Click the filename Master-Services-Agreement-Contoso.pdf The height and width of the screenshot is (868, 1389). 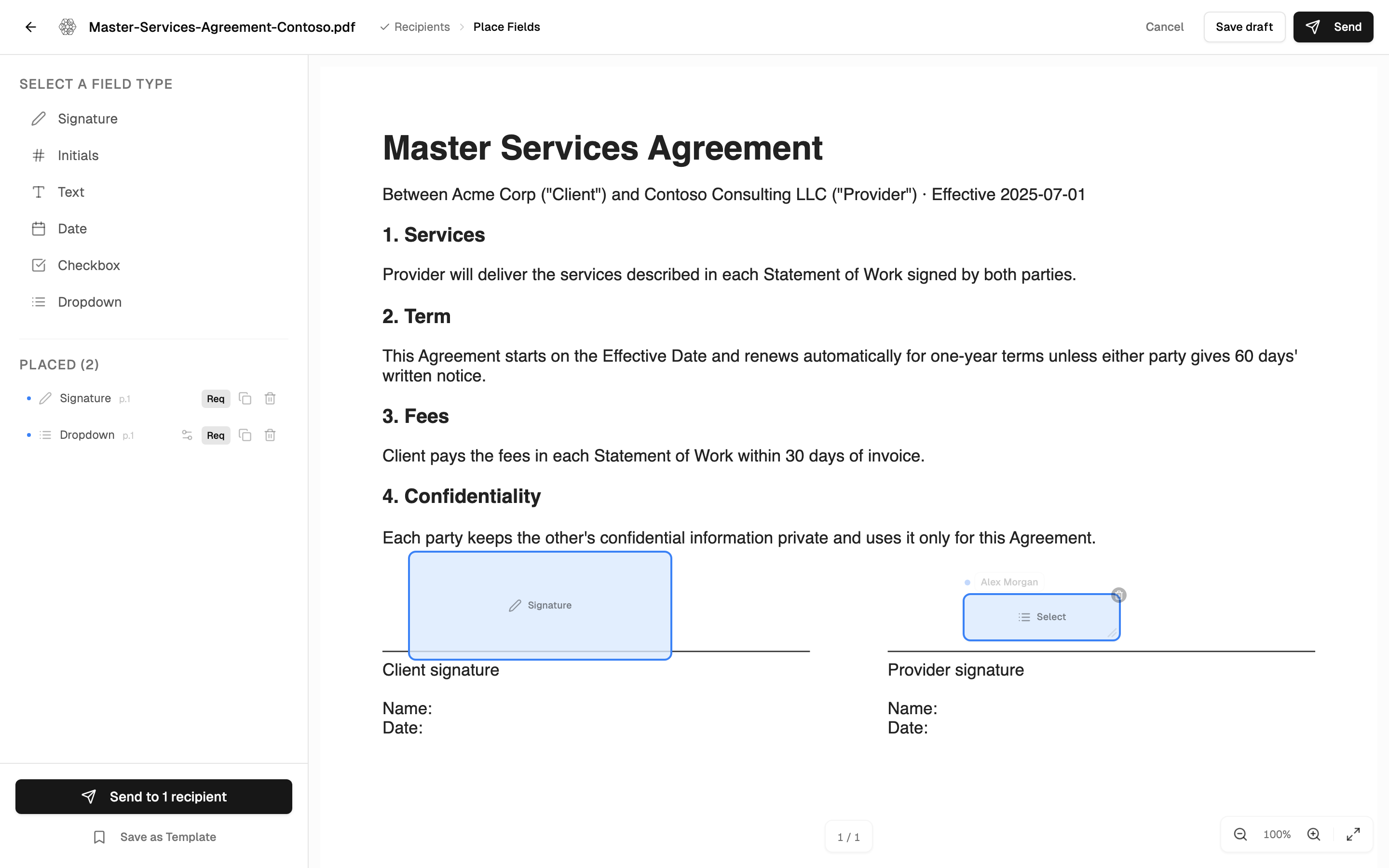[x=222, y=27]
